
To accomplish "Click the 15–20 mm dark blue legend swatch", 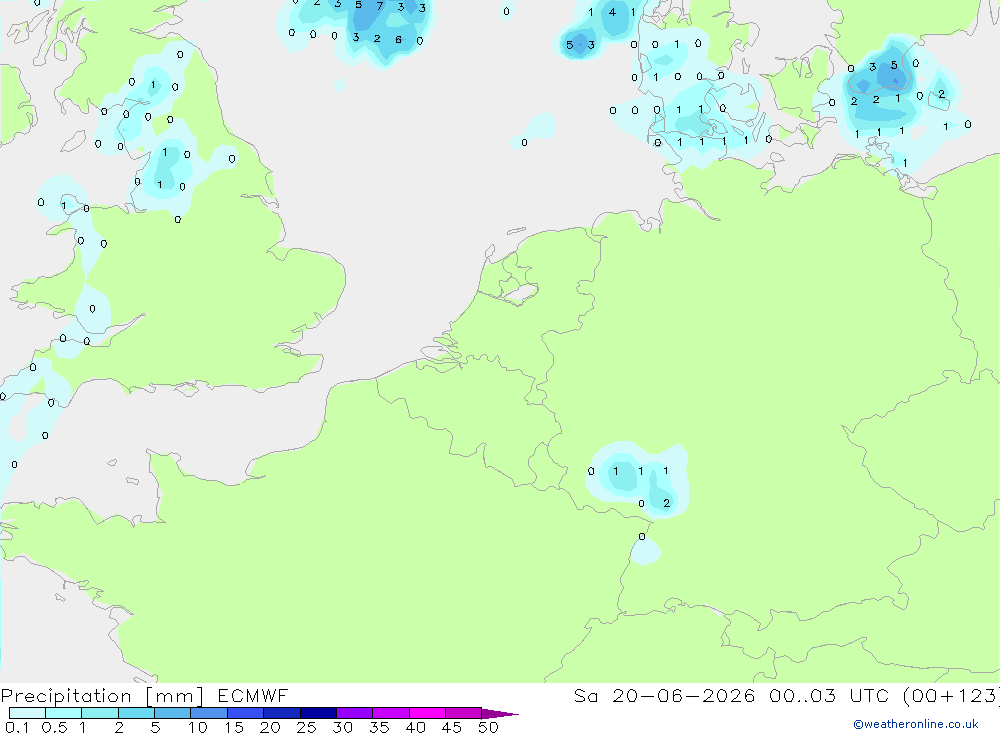I will click(246, 713).
